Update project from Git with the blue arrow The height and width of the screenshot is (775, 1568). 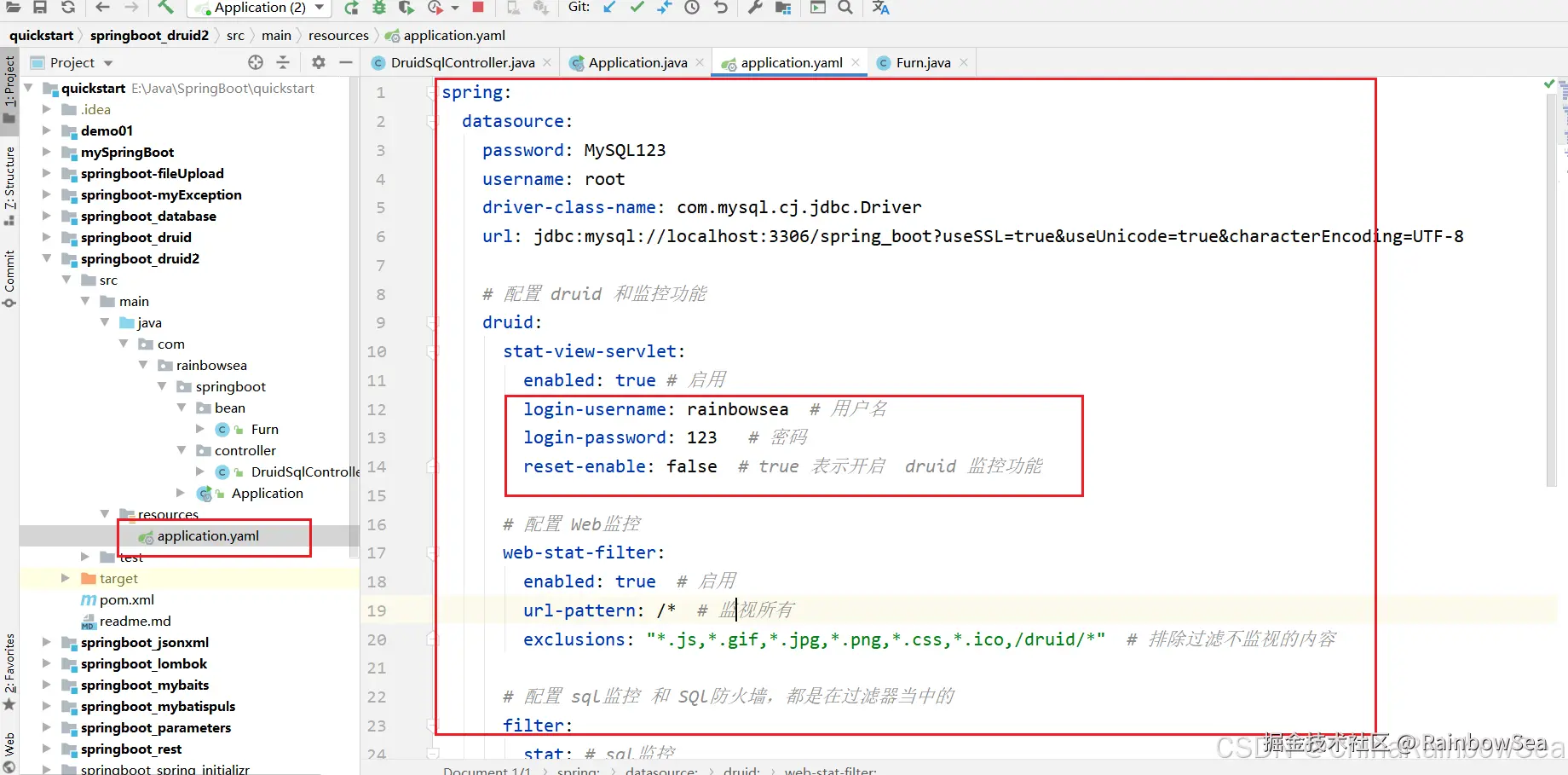point(609,7)
